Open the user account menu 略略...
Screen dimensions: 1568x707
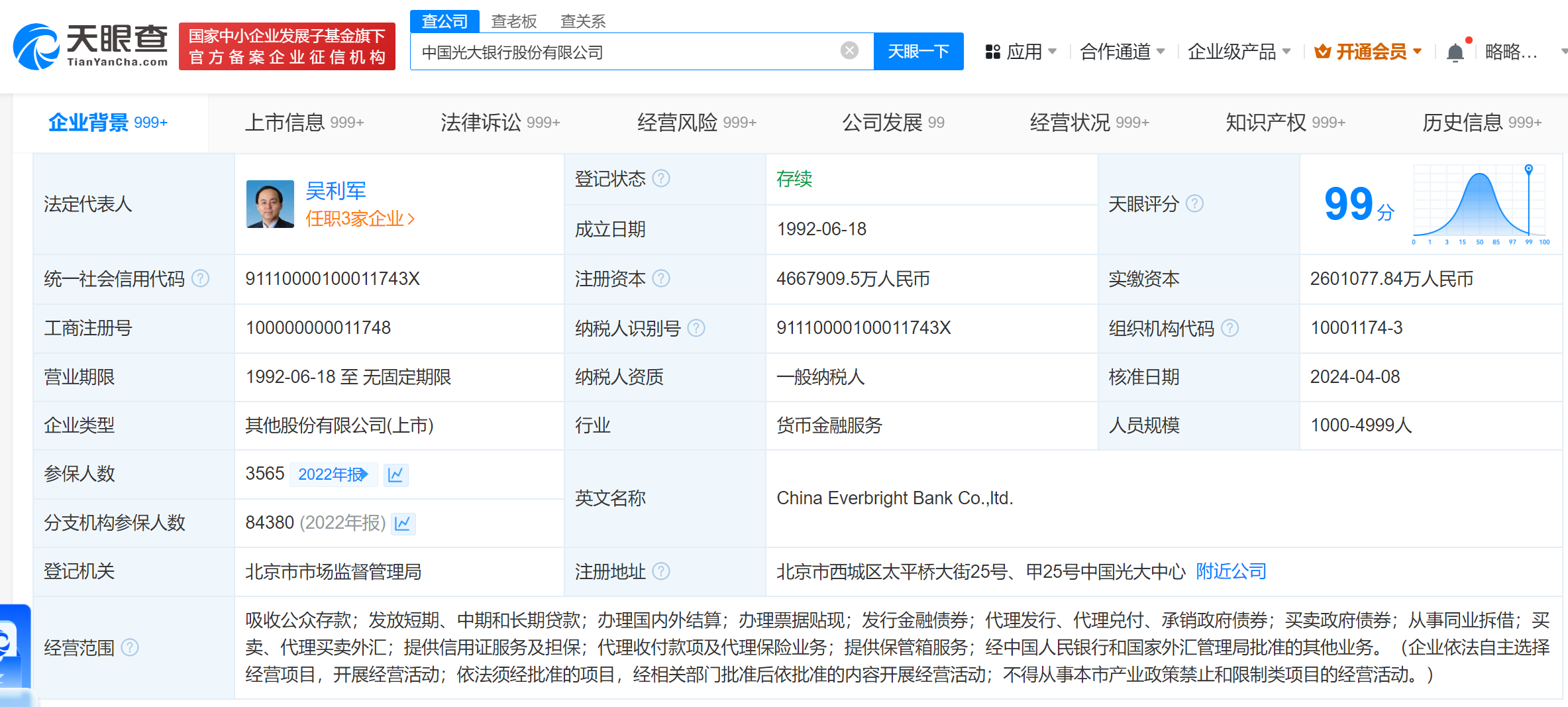tap(1511, 52)
